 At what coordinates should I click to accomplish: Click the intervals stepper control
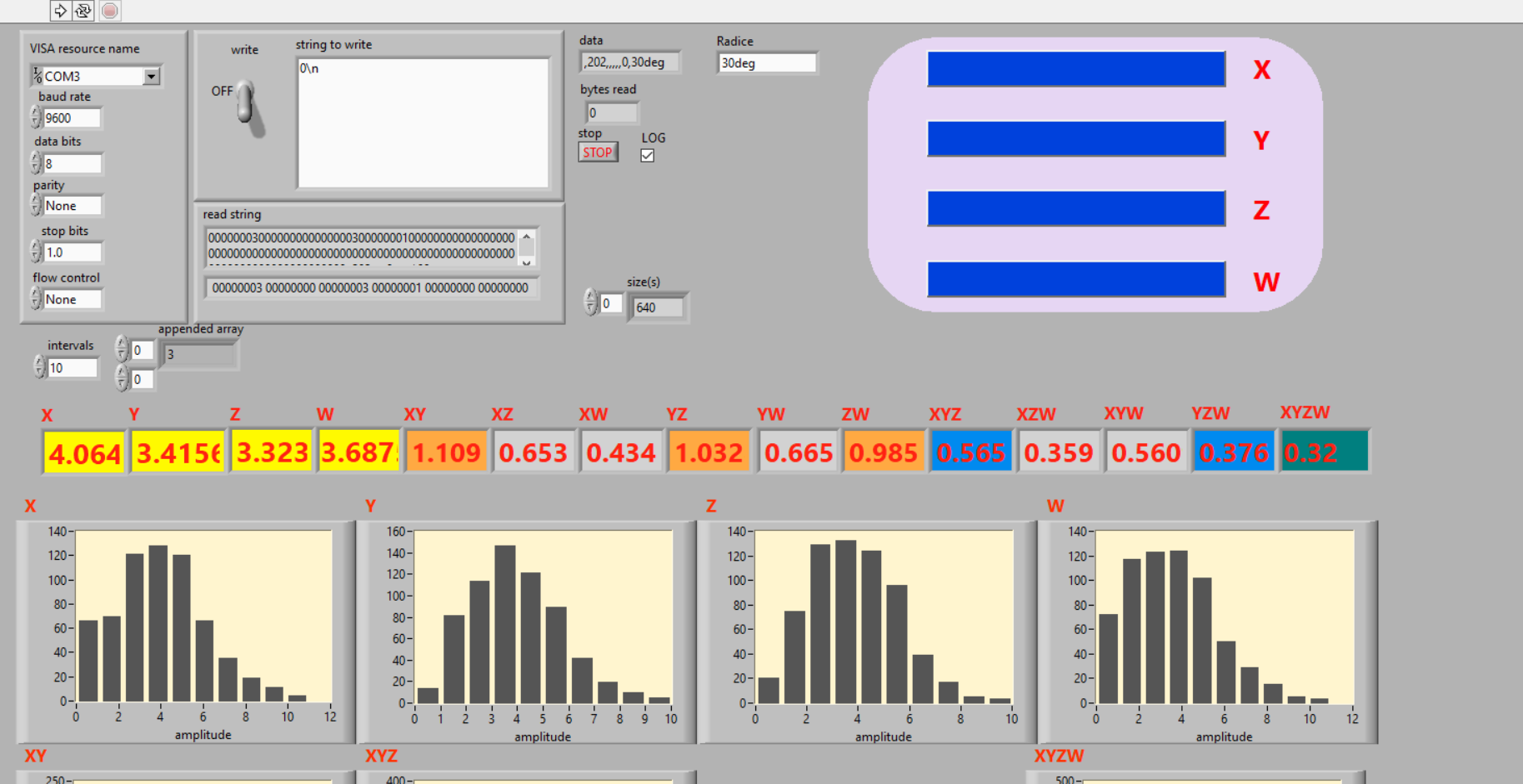click(39, 367)
